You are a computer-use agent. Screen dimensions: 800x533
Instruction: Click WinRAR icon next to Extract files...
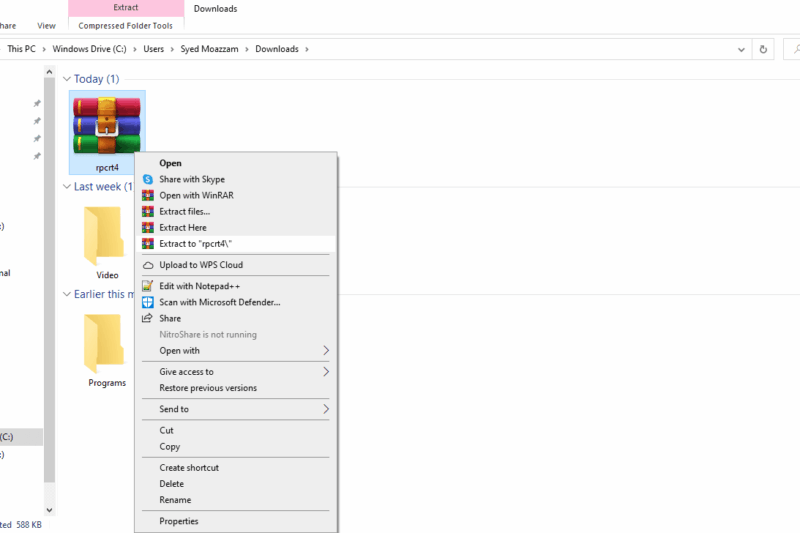[147, 212]
